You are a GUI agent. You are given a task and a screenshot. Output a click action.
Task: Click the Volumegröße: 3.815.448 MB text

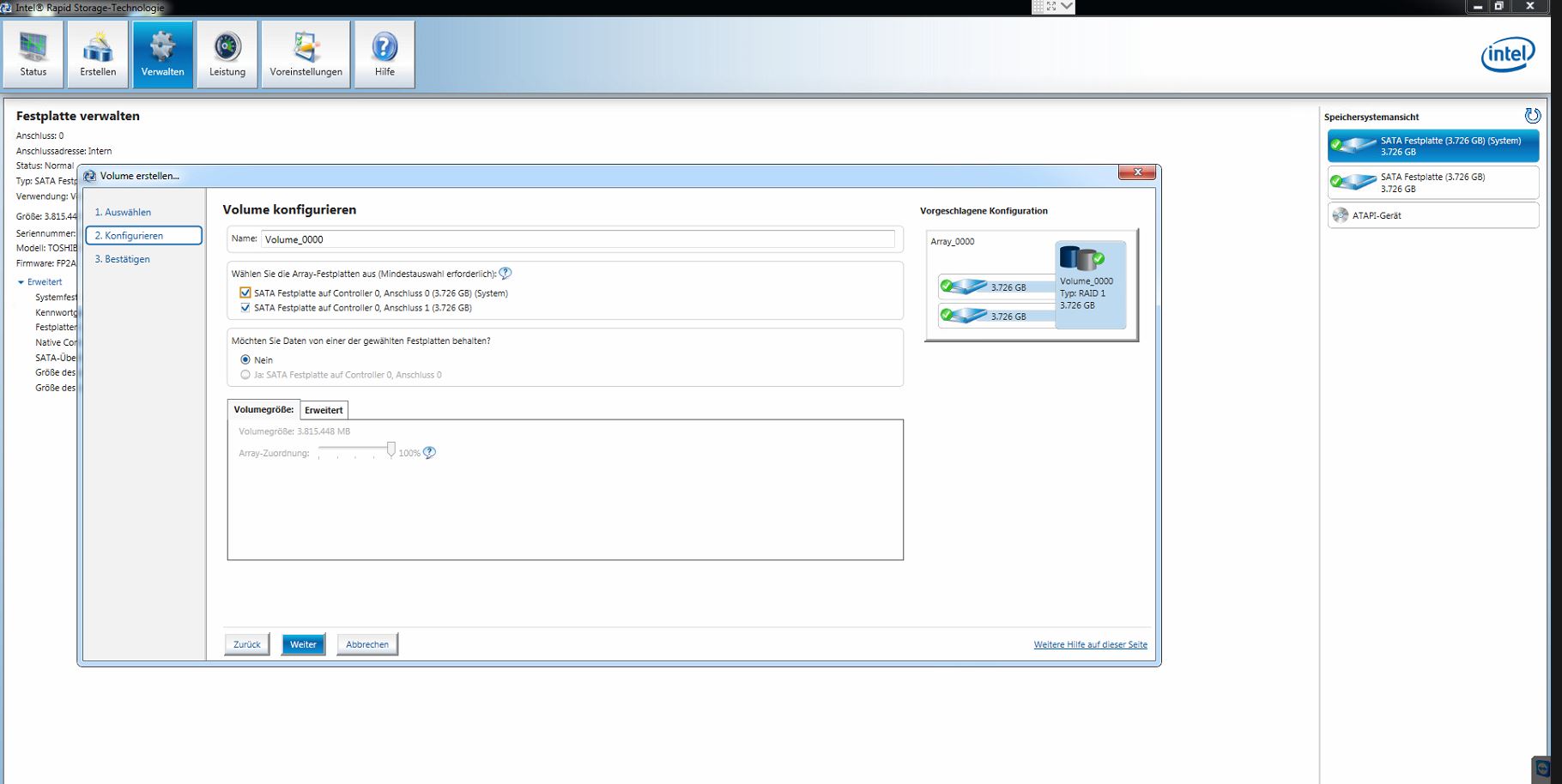[x=294, y=431]
